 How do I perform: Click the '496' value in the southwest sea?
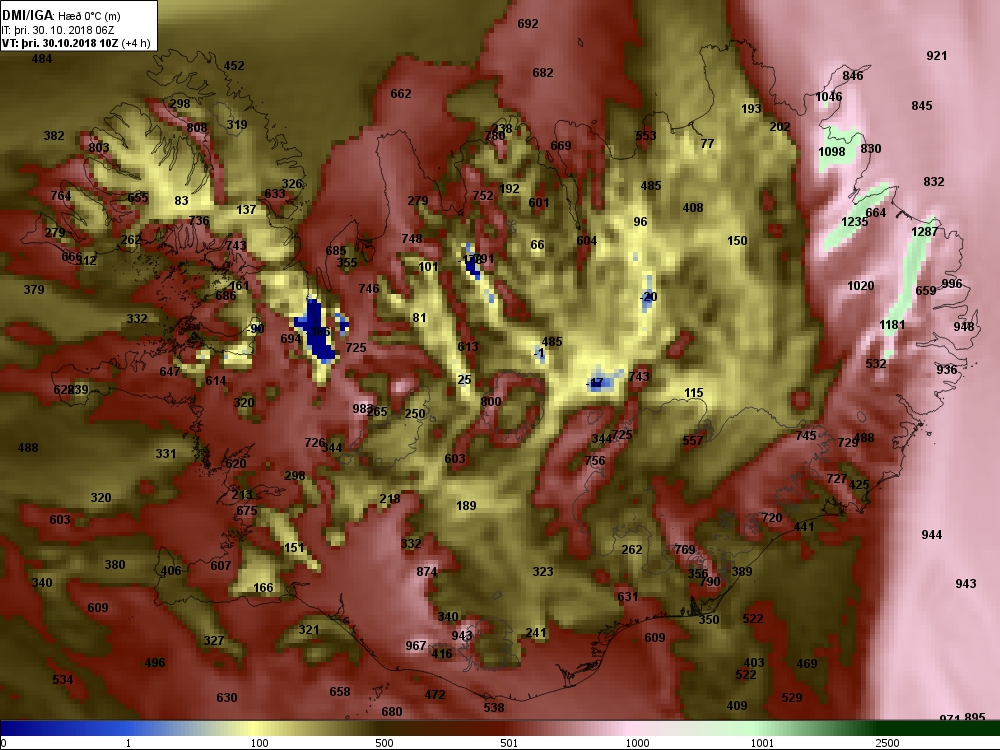(155, 663)
